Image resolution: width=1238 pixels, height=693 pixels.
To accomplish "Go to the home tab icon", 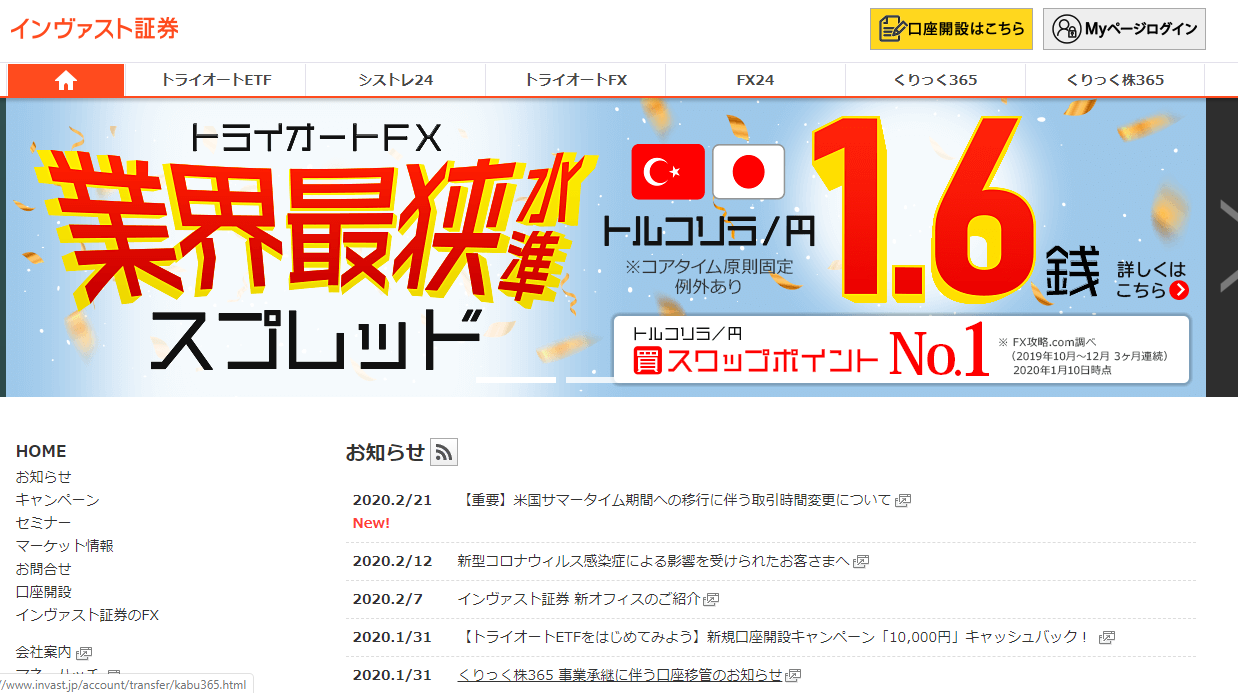I will coord(66,80).
